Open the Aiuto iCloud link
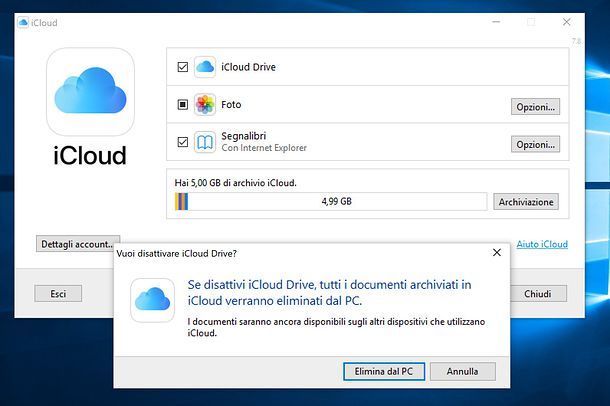610x406 pixels. (542, 244)
